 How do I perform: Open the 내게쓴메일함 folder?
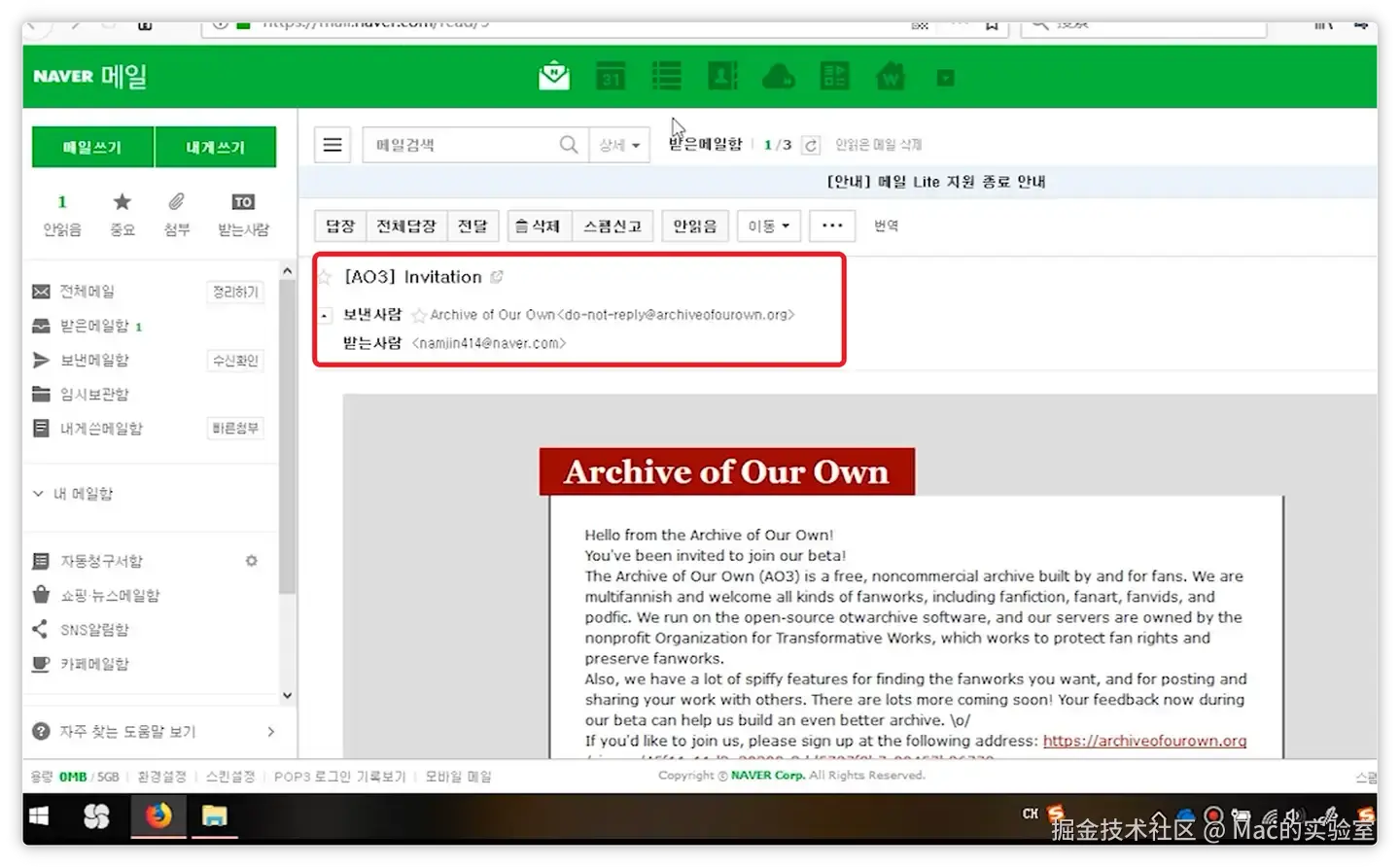101,428
